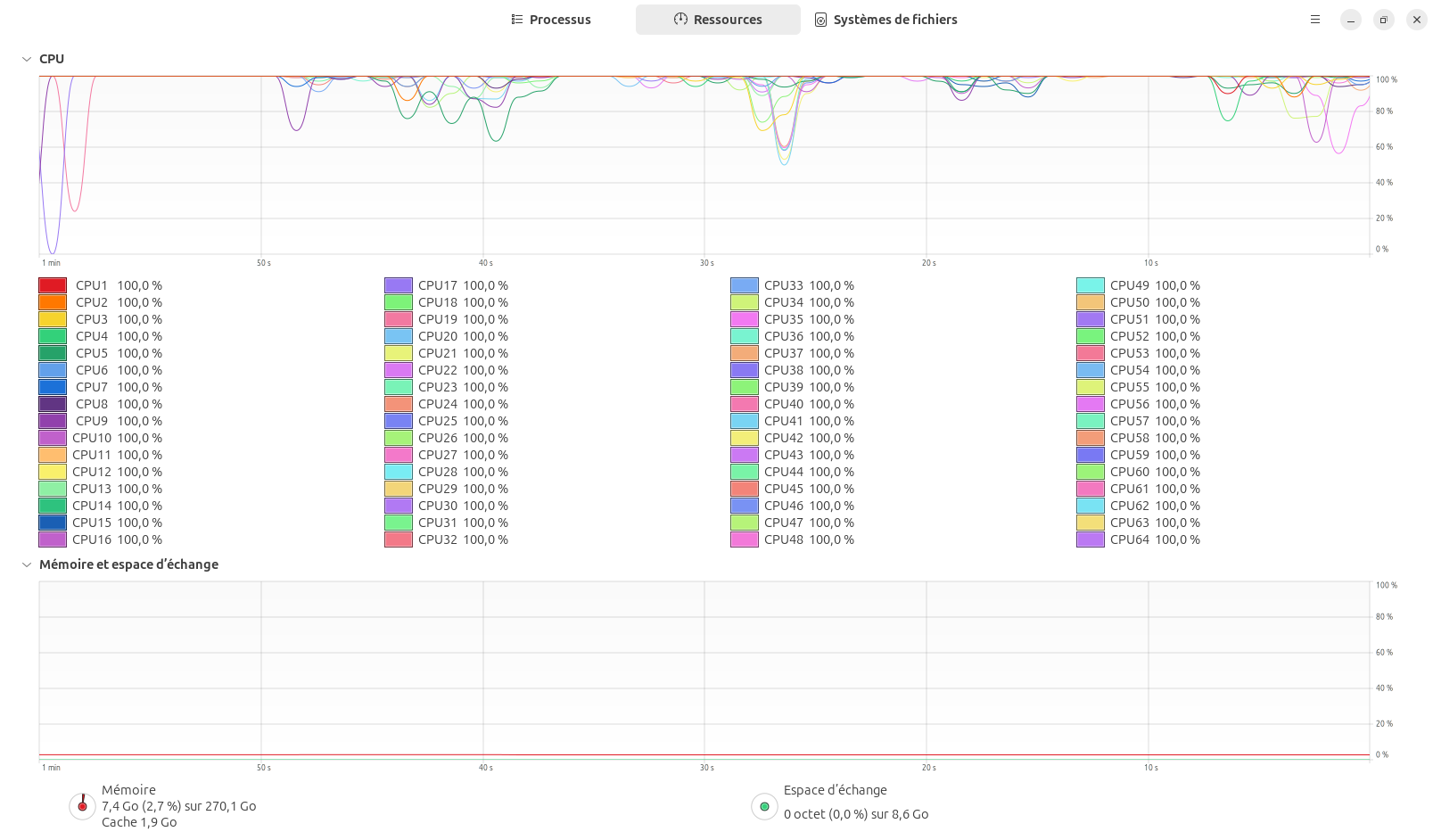Choose the CPU8 dark purple swatch
The image size is (1433, 840).
[x=53, y=404]
